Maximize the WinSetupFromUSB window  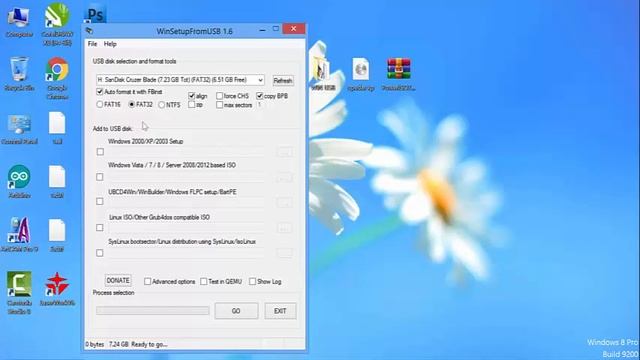[276, 29]
